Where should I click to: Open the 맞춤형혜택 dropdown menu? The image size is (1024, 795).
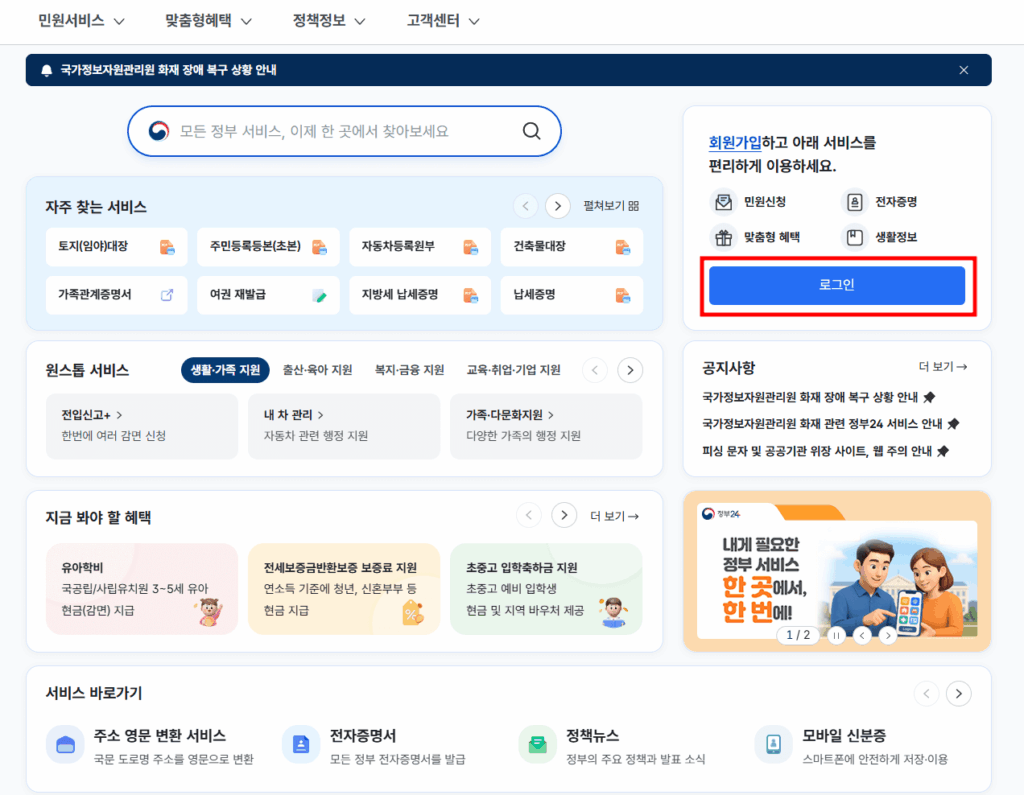tap(208, 21)
